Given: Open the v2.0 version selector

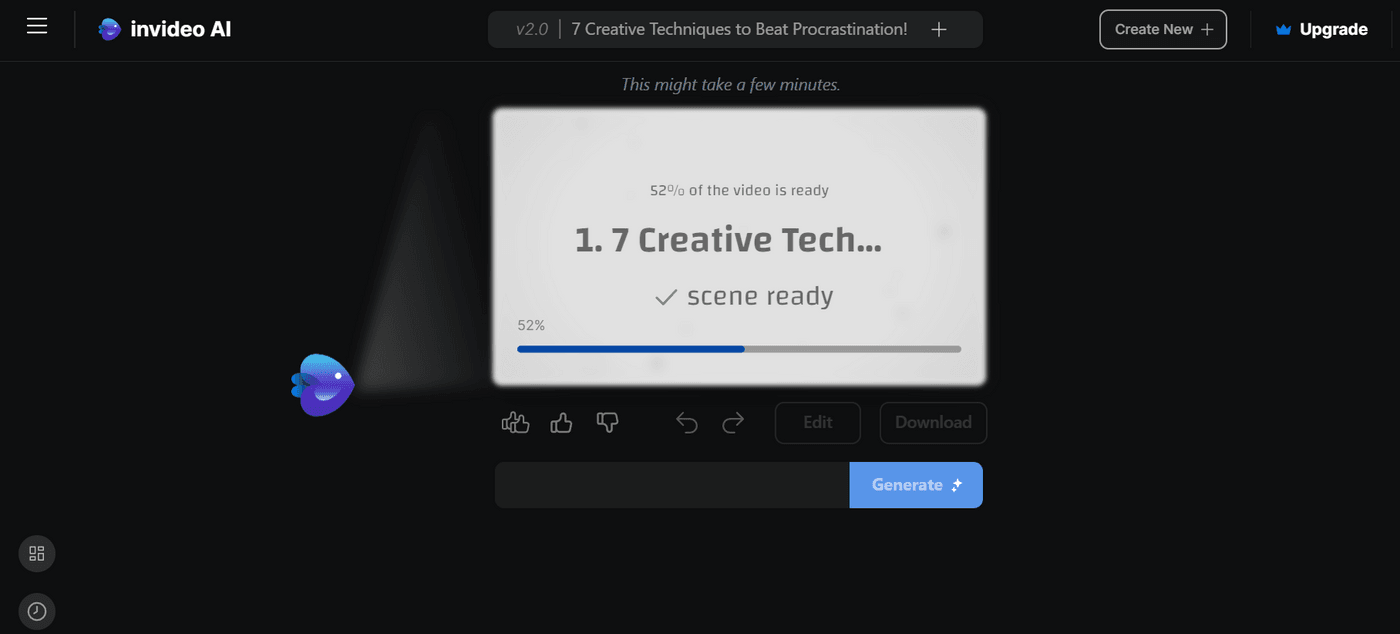Looking at the screenshot, I should [531, 29].
